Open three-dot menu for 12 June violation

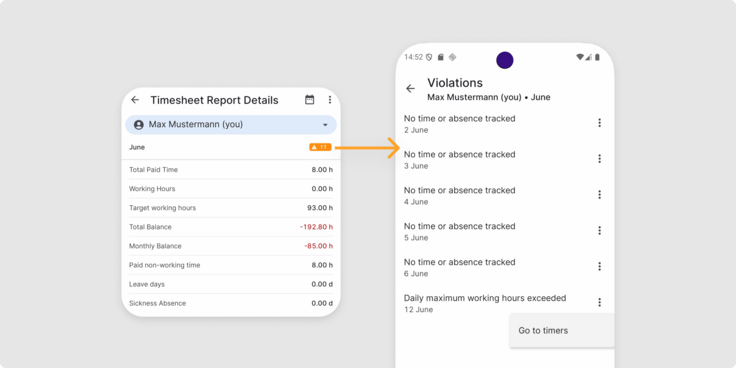point(599,302)
